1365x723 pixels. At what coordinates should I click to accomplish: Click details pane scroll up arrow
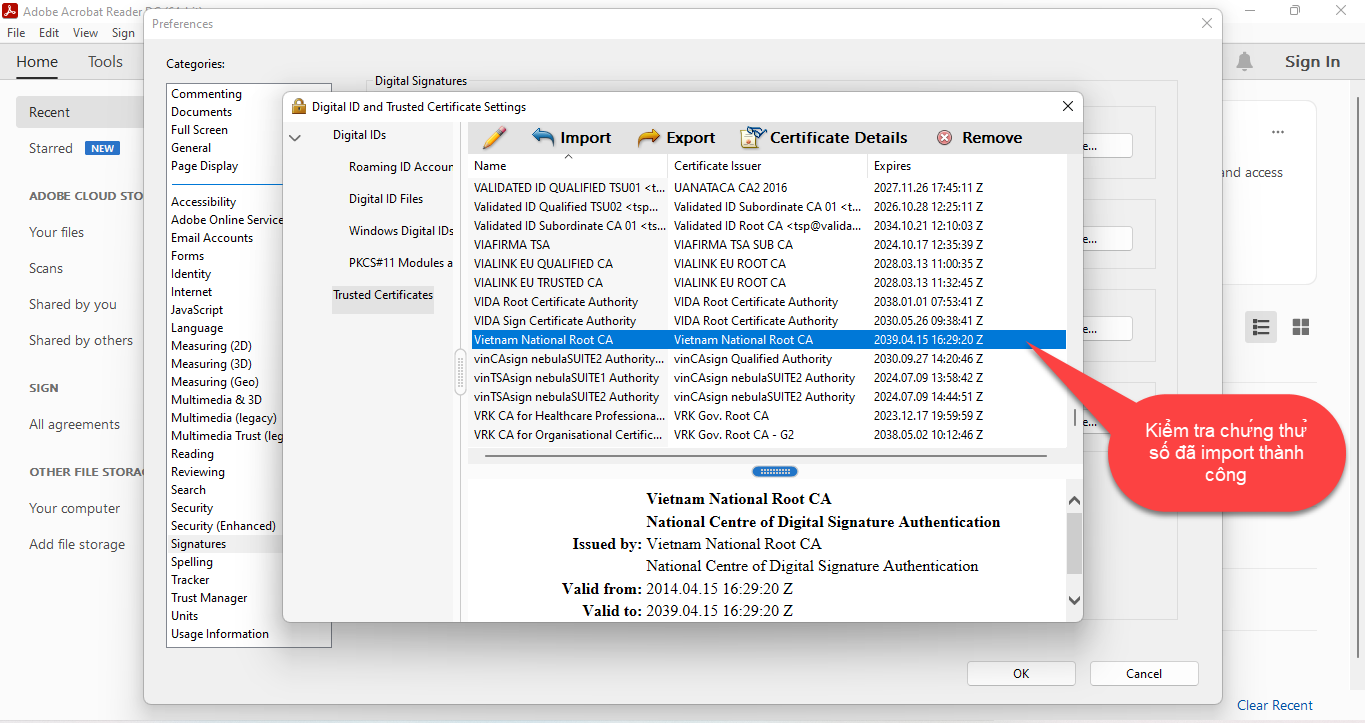click(x=1075, y=501)
